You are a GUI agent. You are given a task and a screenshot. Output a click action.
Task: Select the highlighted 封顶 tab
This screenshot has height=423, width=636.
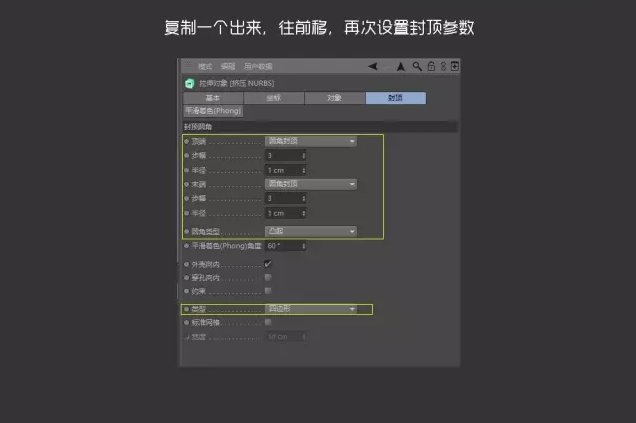(x=396, y=98)
